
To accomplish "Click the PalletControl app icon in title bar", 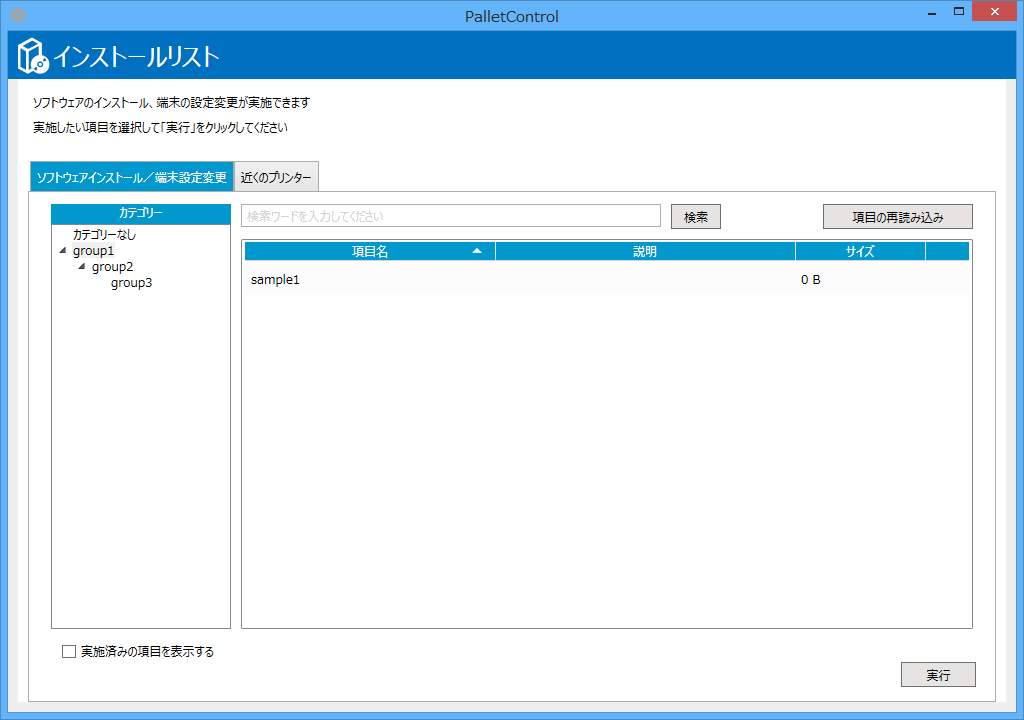I will click(x=18, y=15).
